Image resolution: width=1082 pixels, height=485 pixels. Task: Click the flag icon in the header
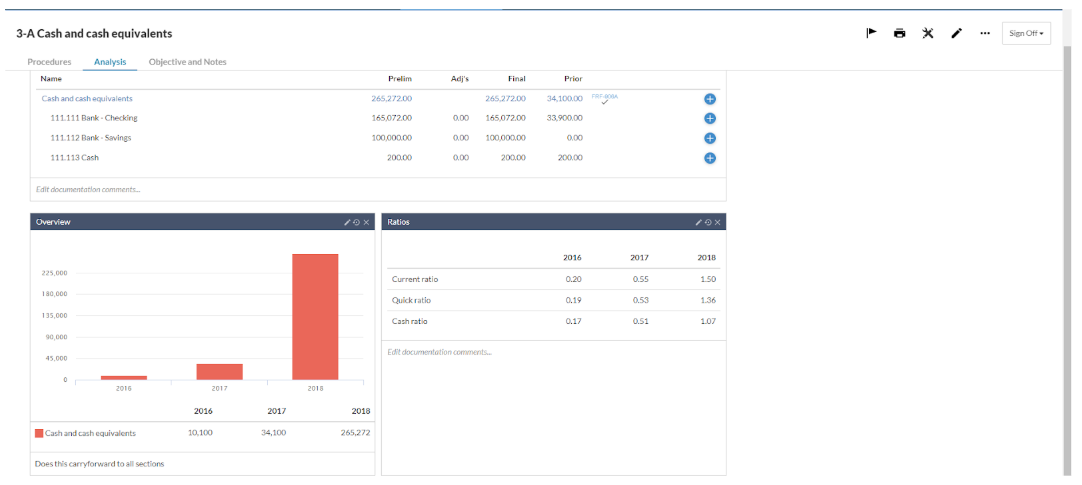(x=871, y=33)
